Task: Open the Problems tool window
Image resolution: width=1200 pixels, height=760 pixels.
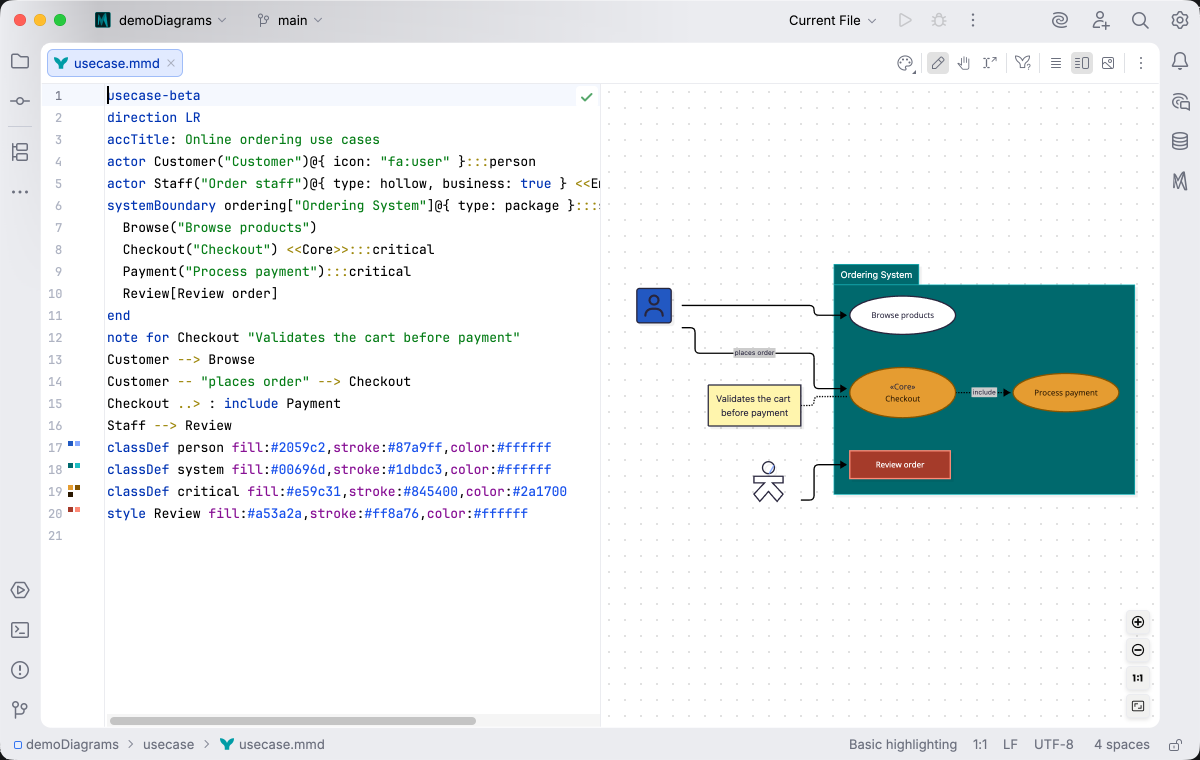Action: tap(20, 670)
